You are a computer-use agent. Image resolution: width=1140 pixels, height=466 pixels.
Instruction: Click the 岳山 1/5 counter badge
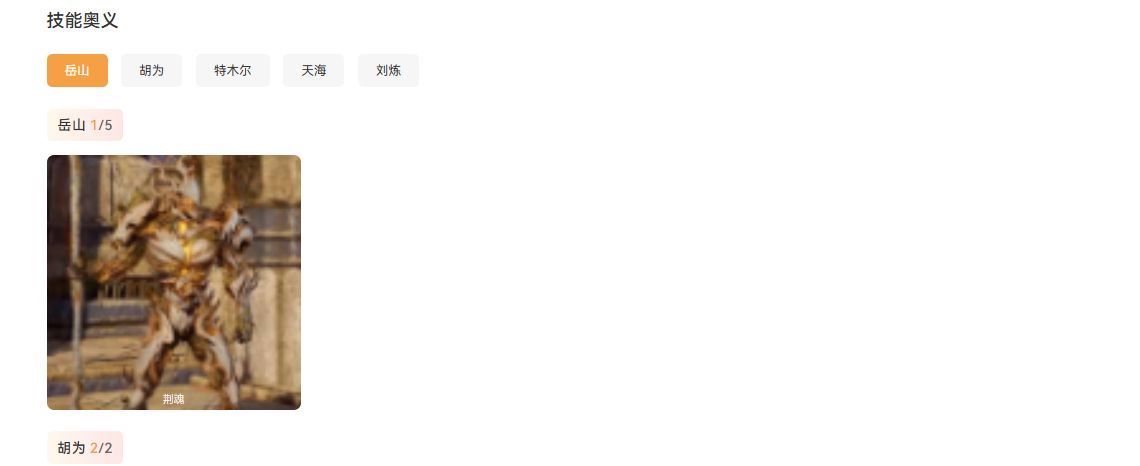(x=85, y=125)
